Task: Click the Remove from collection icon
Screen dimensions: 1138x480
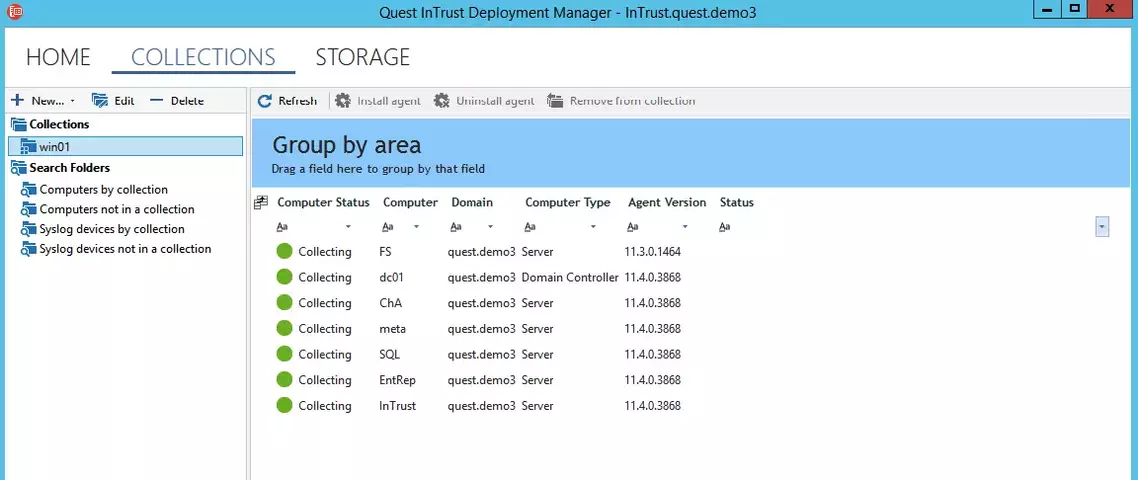Action: tap(555, 101)
